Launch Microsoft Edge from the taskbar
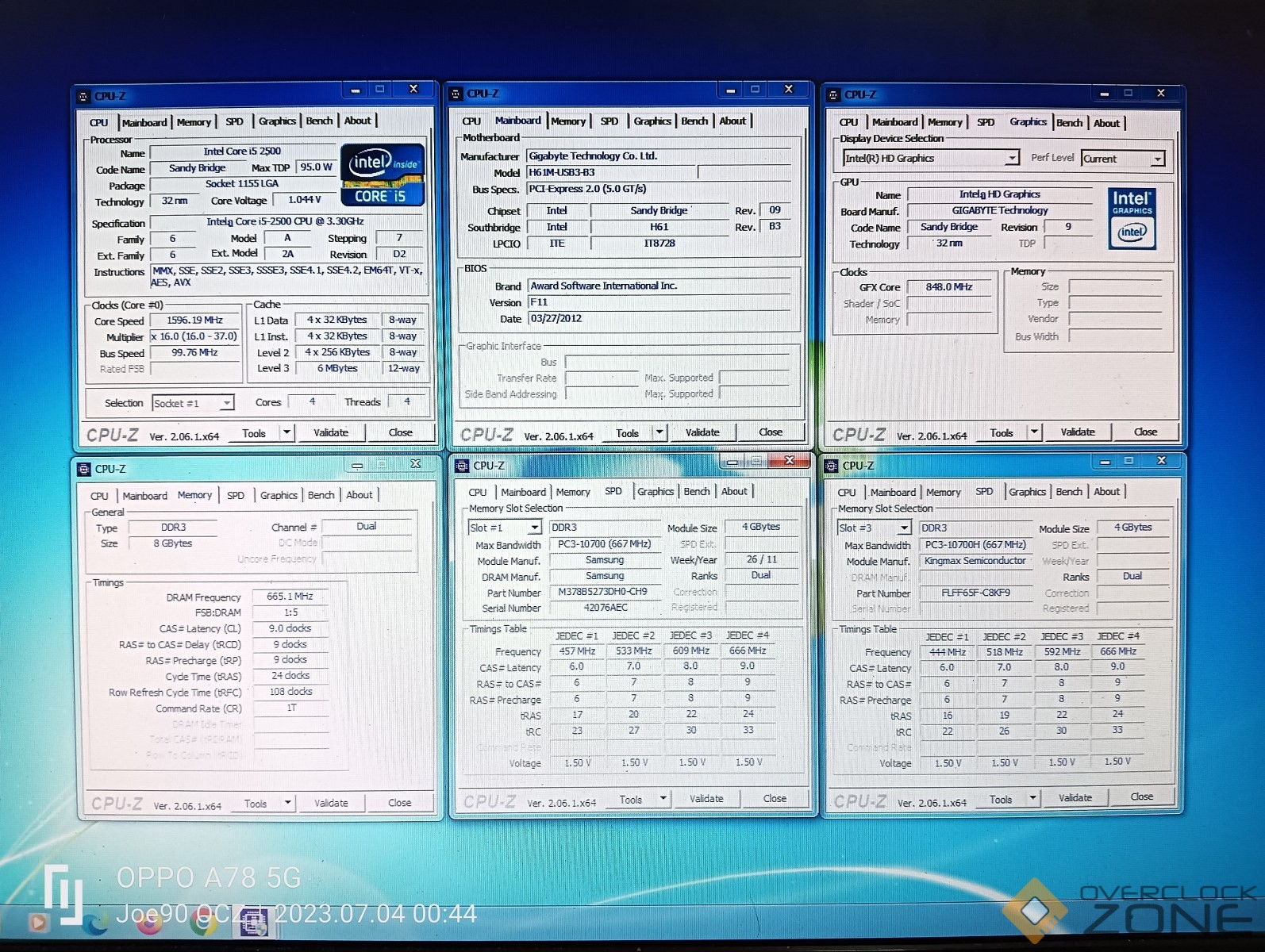Screen dimensions: 1265x952 (x=94, y=923)
